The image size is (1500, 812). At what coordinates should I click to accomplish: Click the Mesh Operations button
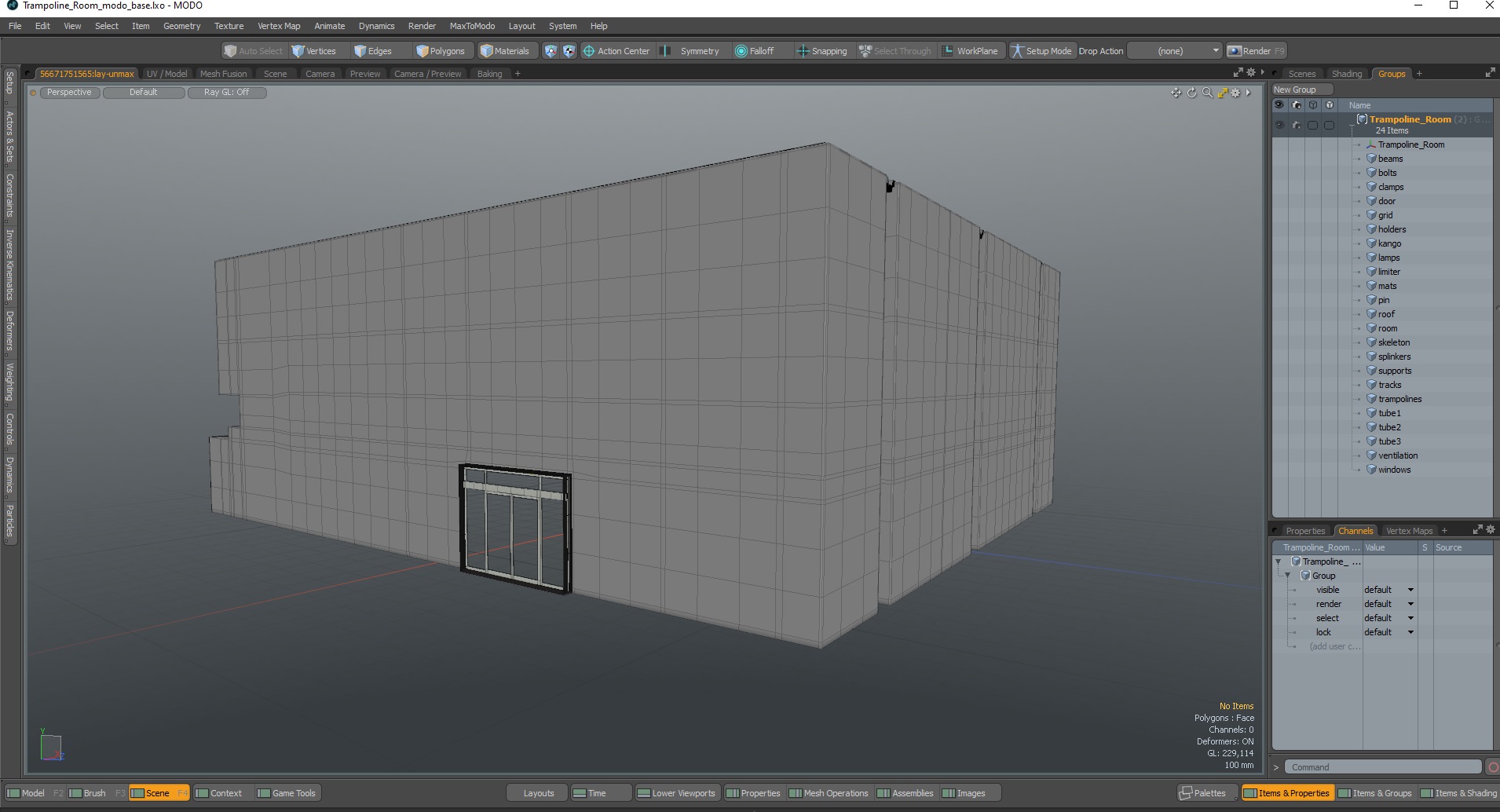[829, 793]
